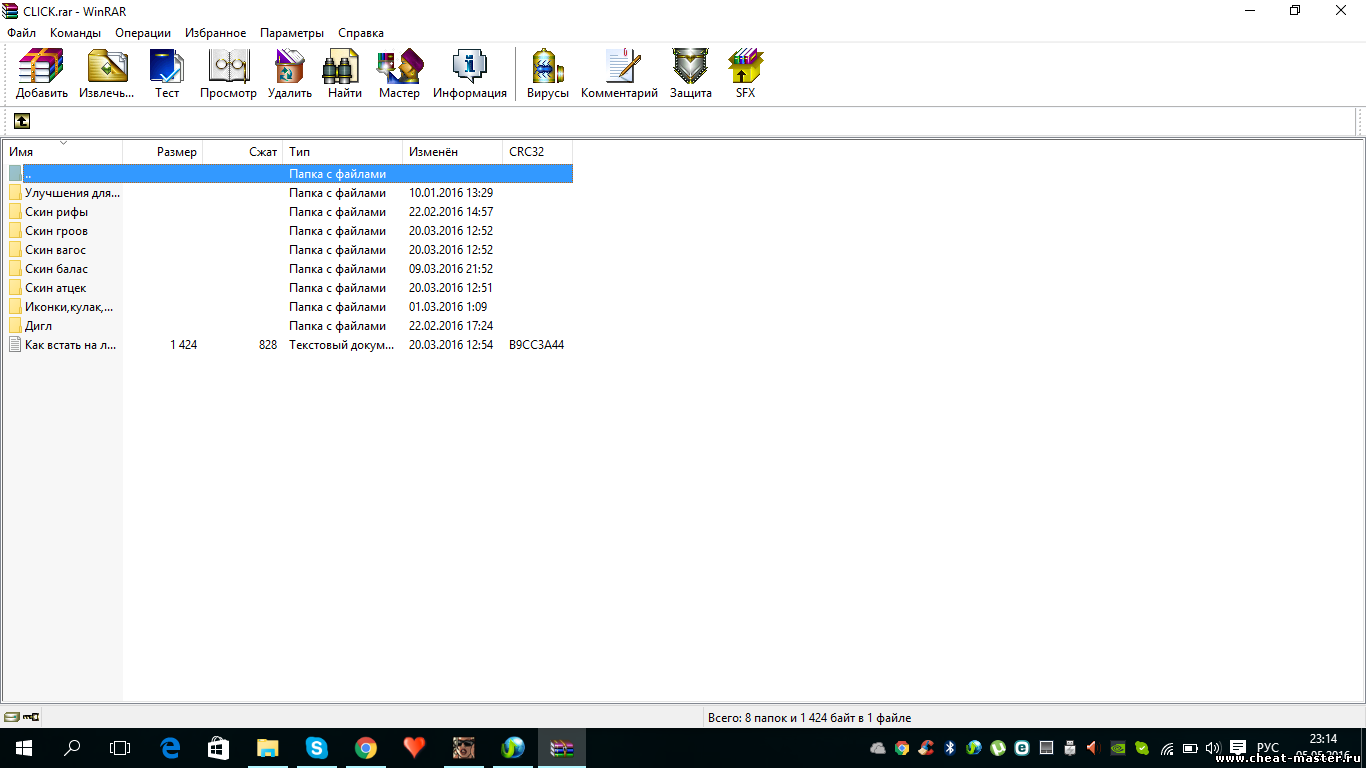Select the Дигл folder in list

(38, 326)
